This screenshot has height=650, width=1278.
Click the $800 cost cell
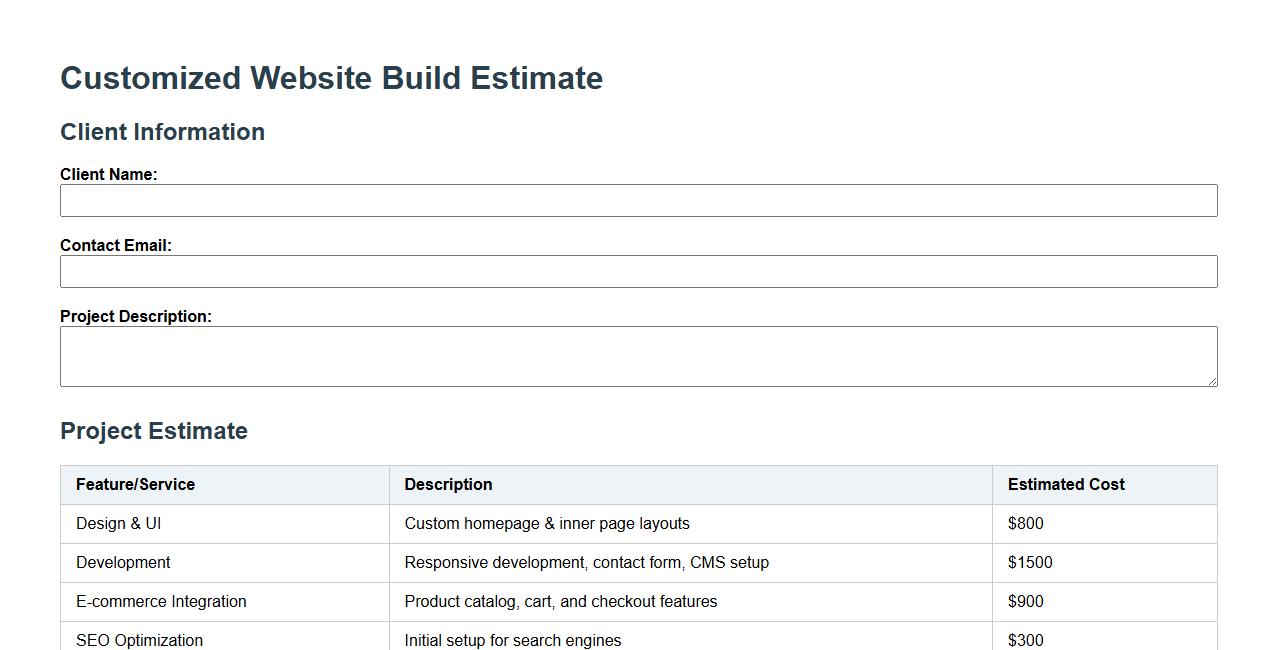1026,523
